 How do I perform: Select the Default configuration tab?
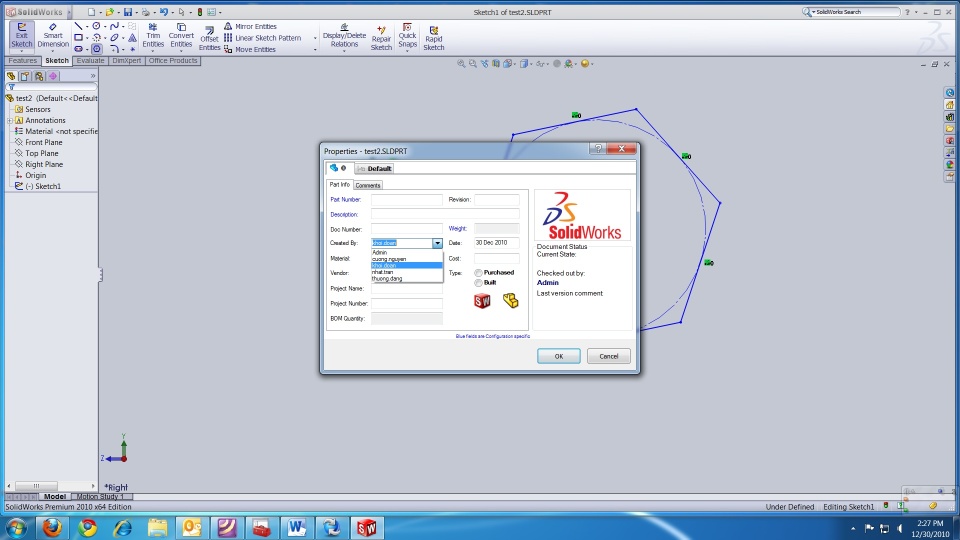[374, 168]
